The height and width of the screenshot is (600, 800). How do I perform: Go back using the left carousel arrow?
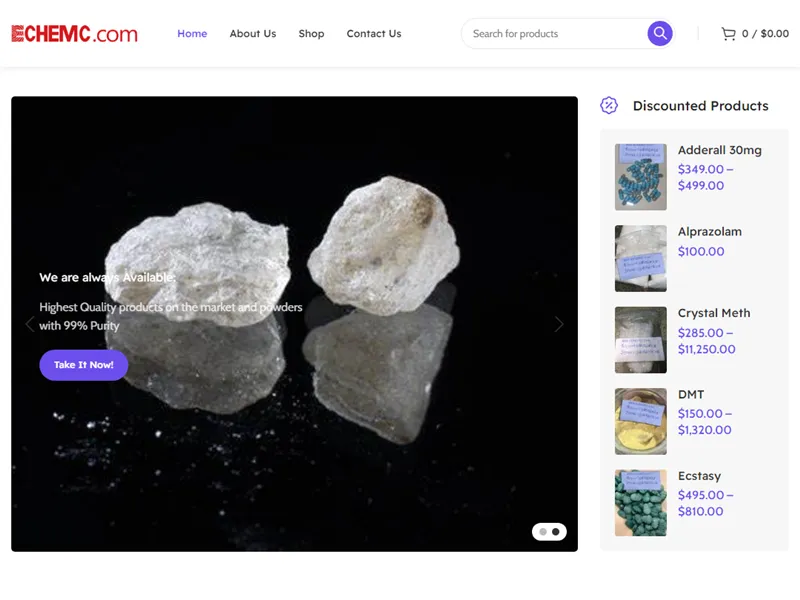30,324
